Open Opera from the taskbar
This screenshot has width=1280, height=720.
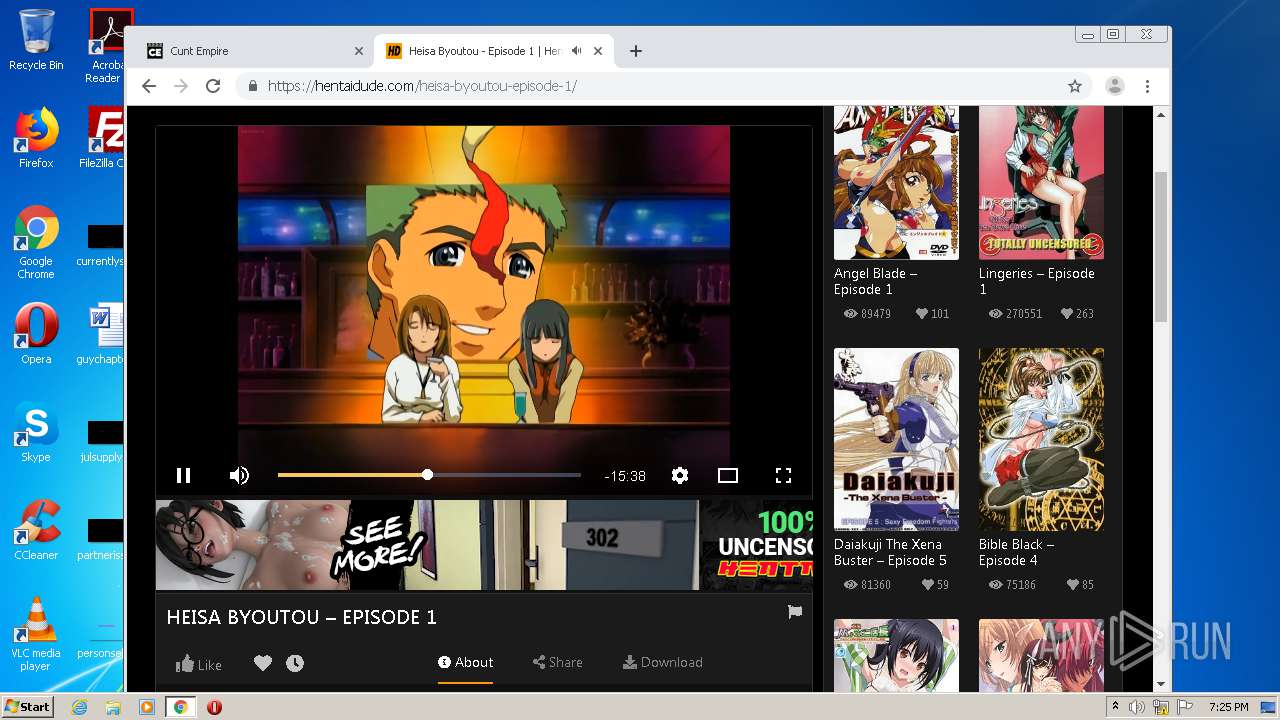pyautogui.click(x=214, y=707)
